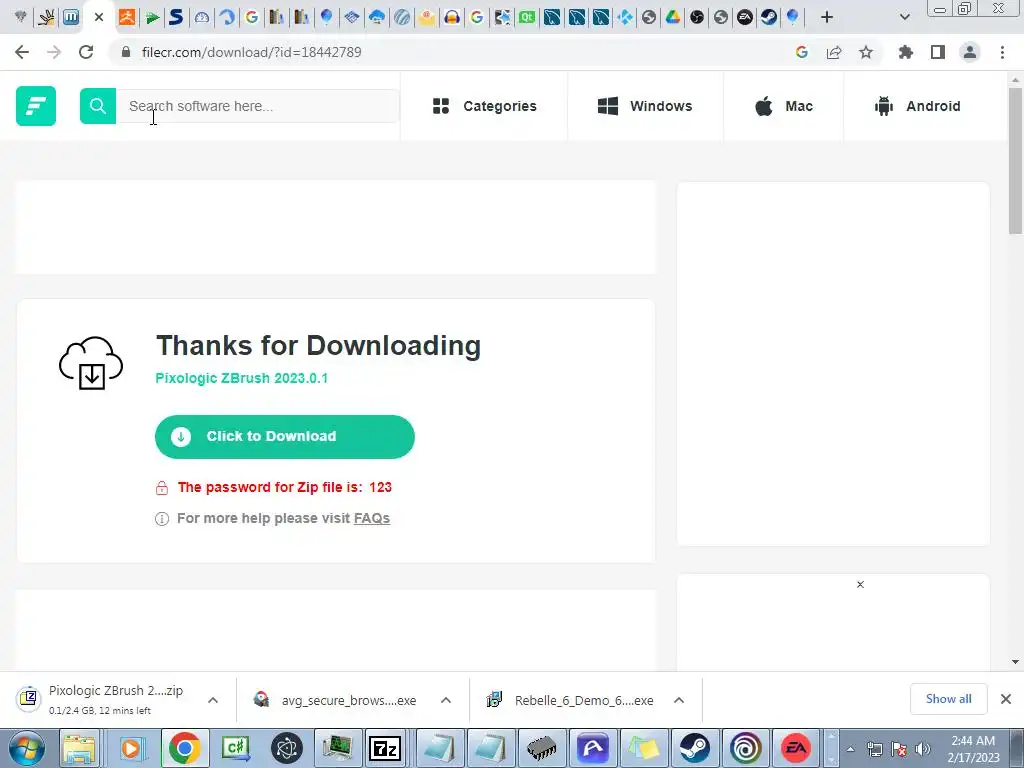The image size is (1024, 768).
Task: Close the downloads bar
Action: click(1006, 699)
